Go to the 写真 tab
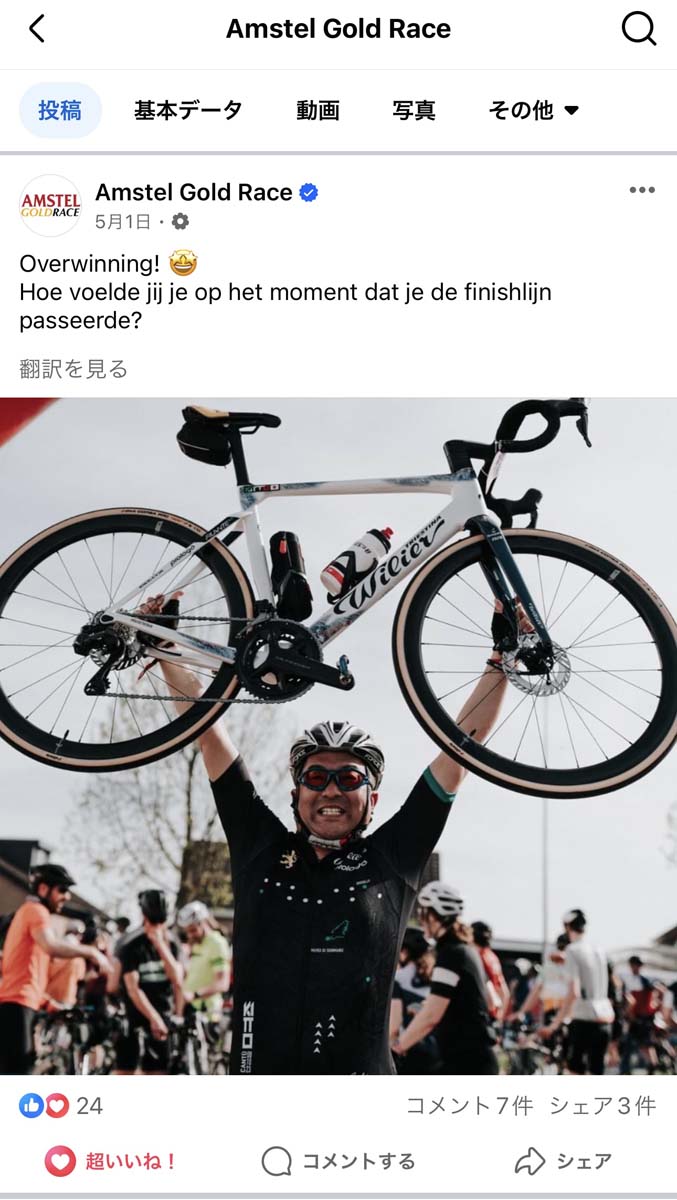This screenshot has width=677, height=1200. pyautogui.click(x=414, y=110)
